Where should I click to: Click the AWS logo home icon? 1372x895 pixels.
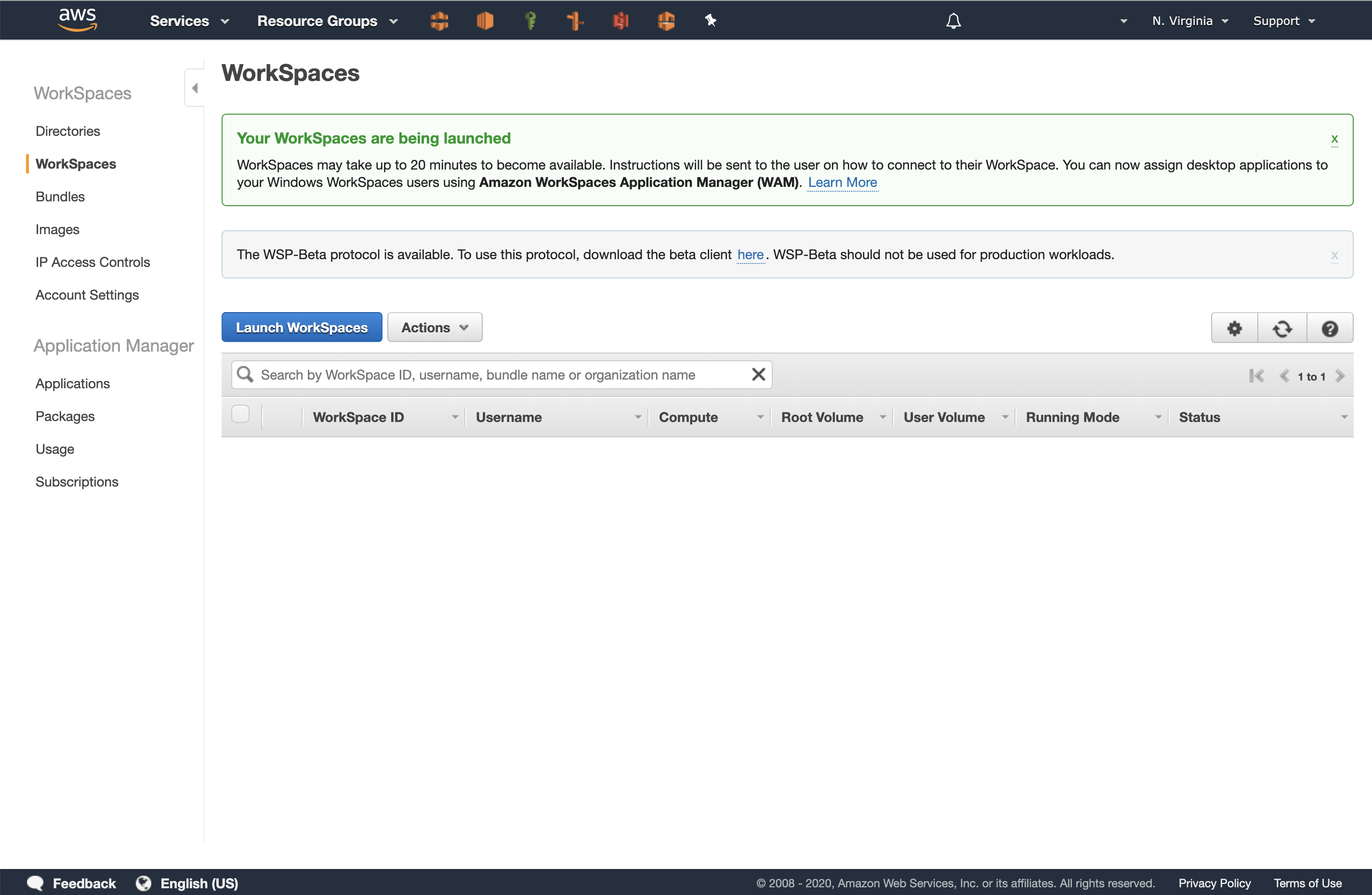78,20
